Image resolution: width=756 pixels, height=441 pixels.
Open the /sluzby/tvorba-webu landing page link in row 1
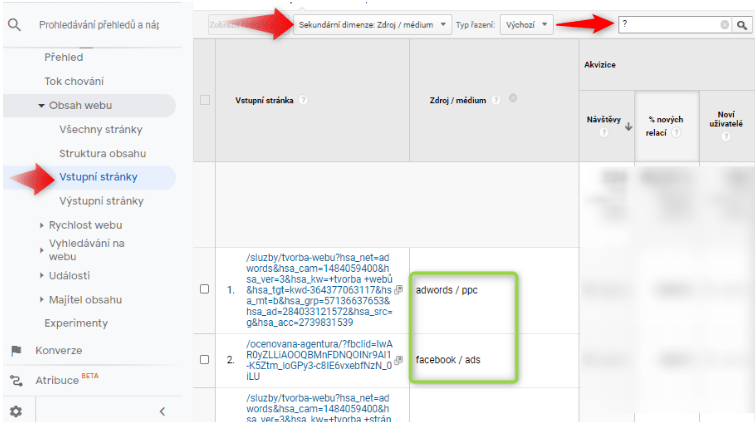click(319, 290)
